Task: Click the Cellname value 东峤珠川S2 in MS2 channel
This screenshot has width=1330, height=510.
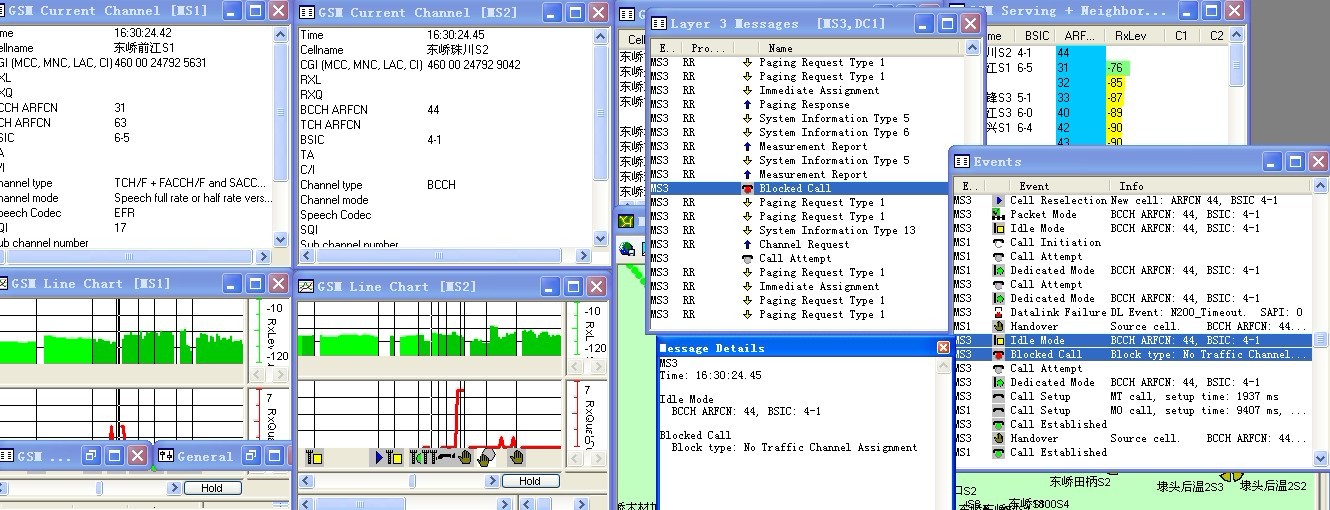Action: click(x=458, y=49)
